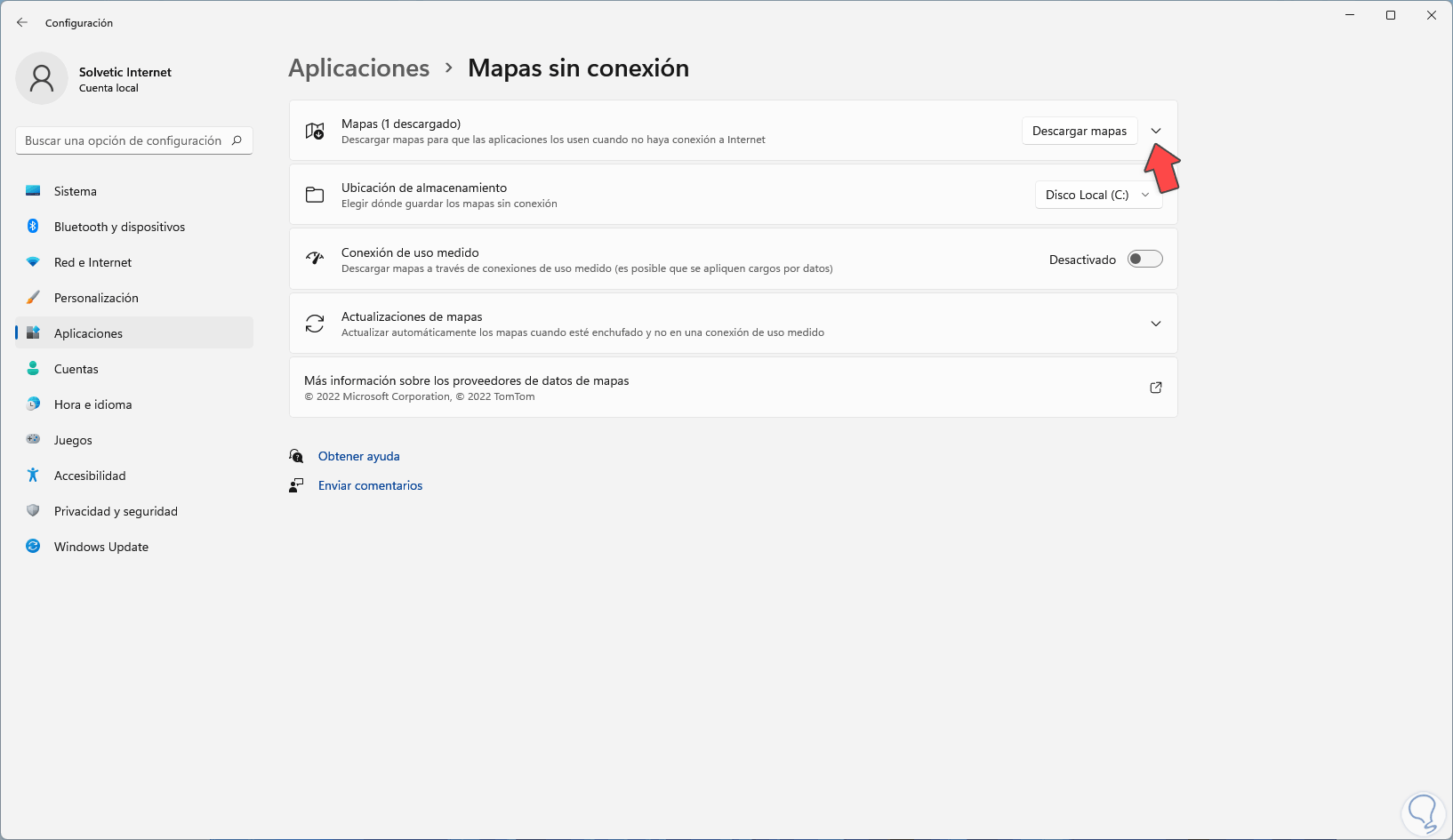Click the Descargar mapas button
The width and height of the screenshot is (1453, 840).
coord(1079,131)
